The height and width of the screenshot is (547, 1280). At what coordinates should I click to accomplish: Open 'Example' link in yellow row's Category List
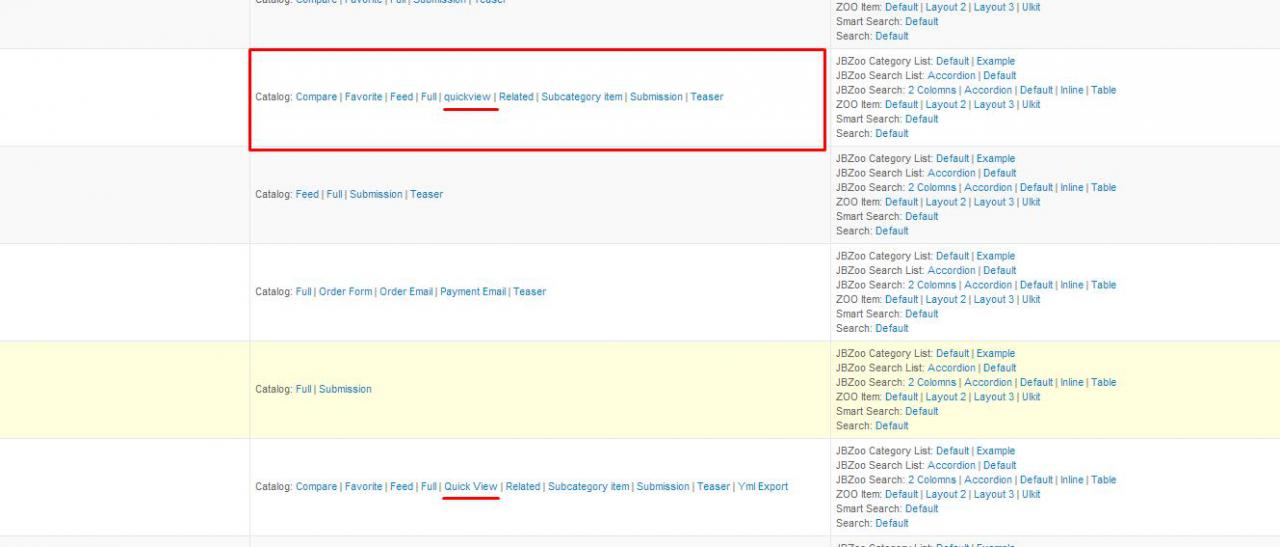[995, 353]
